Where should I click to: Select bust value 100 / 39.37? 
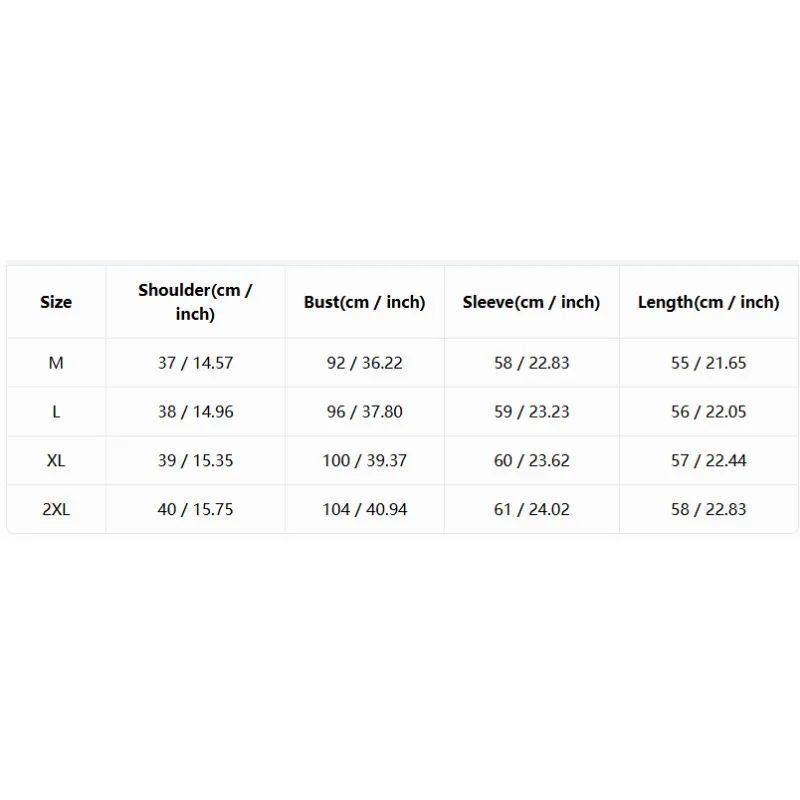[364, 461]
